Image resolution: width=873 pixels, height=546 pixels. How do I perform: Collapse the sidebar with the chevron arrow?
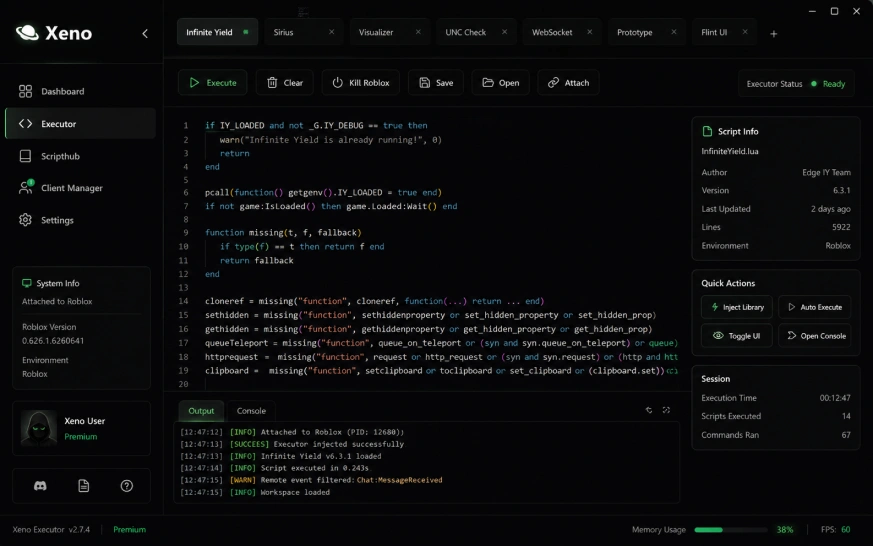pos(145,33)
